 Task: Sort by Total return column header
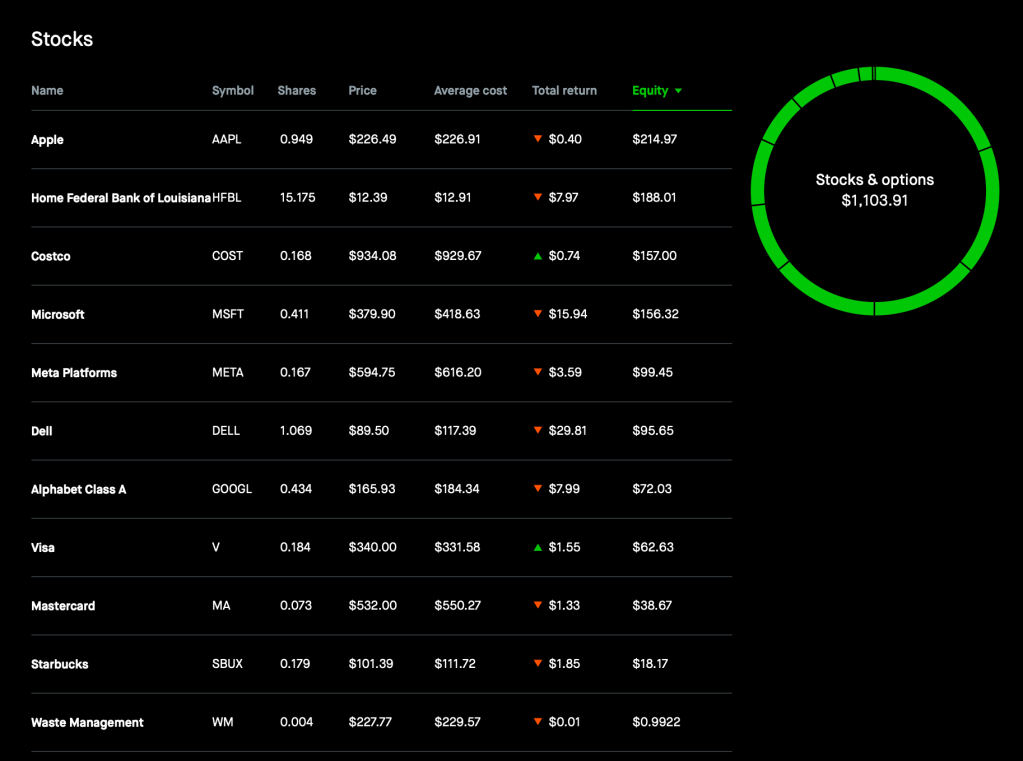[564, 91]
